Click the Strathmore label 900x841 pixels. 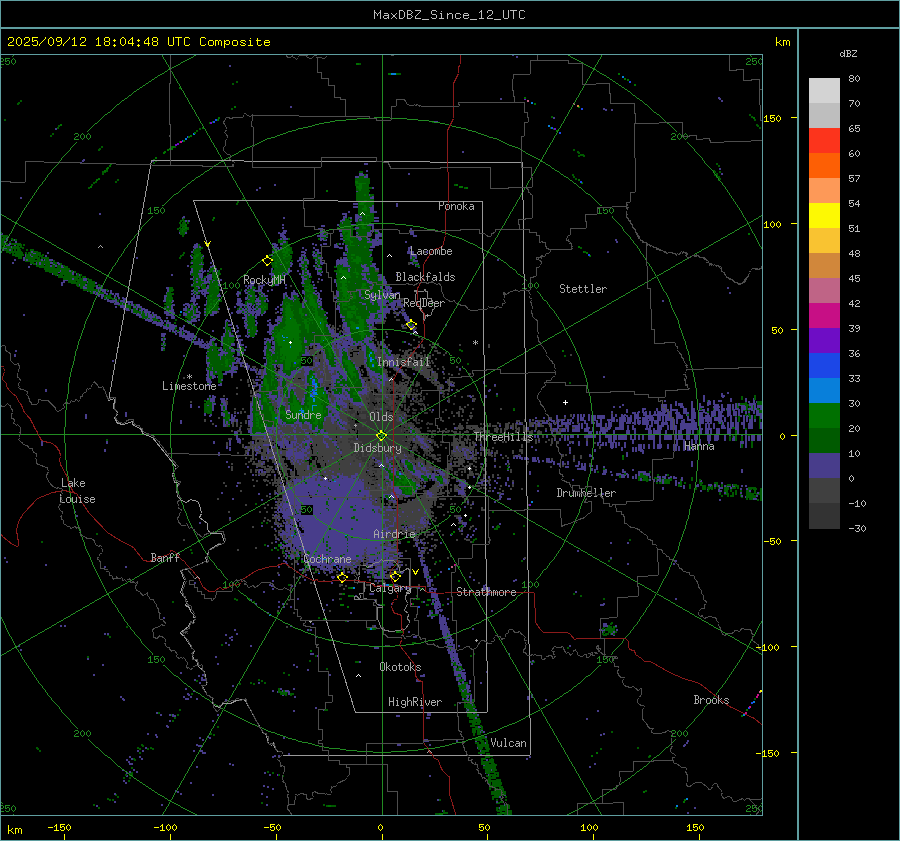coord(486,592)
